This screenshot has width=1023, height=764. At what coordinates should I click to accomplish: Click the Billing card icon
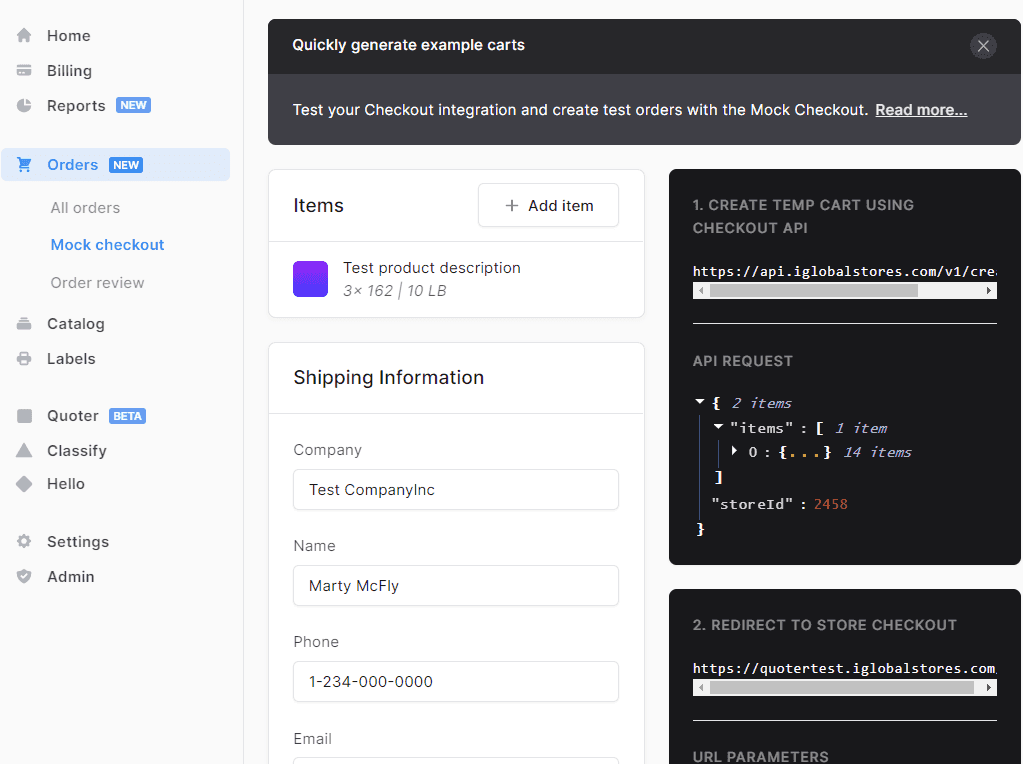[24, 71]
